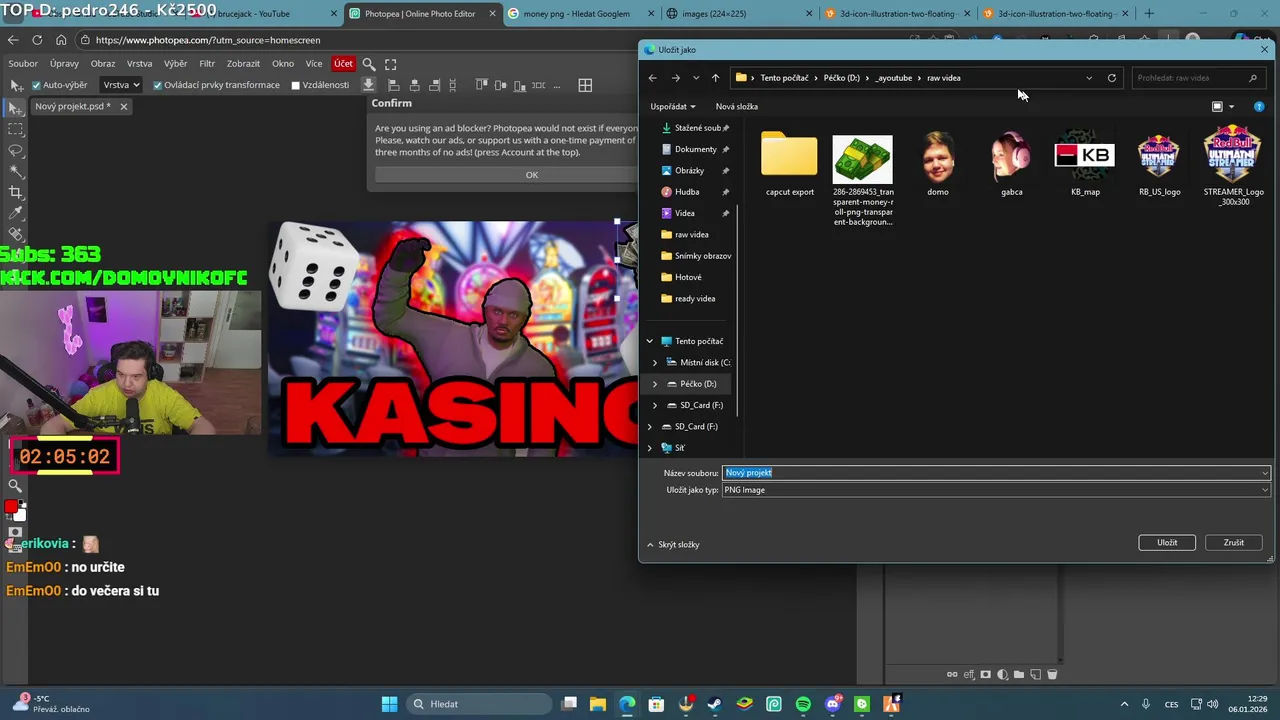Image resolution: width=1280 pixels, height=720 pixels.
Task: Expand the Síť tree node
Action: point(650,448)
